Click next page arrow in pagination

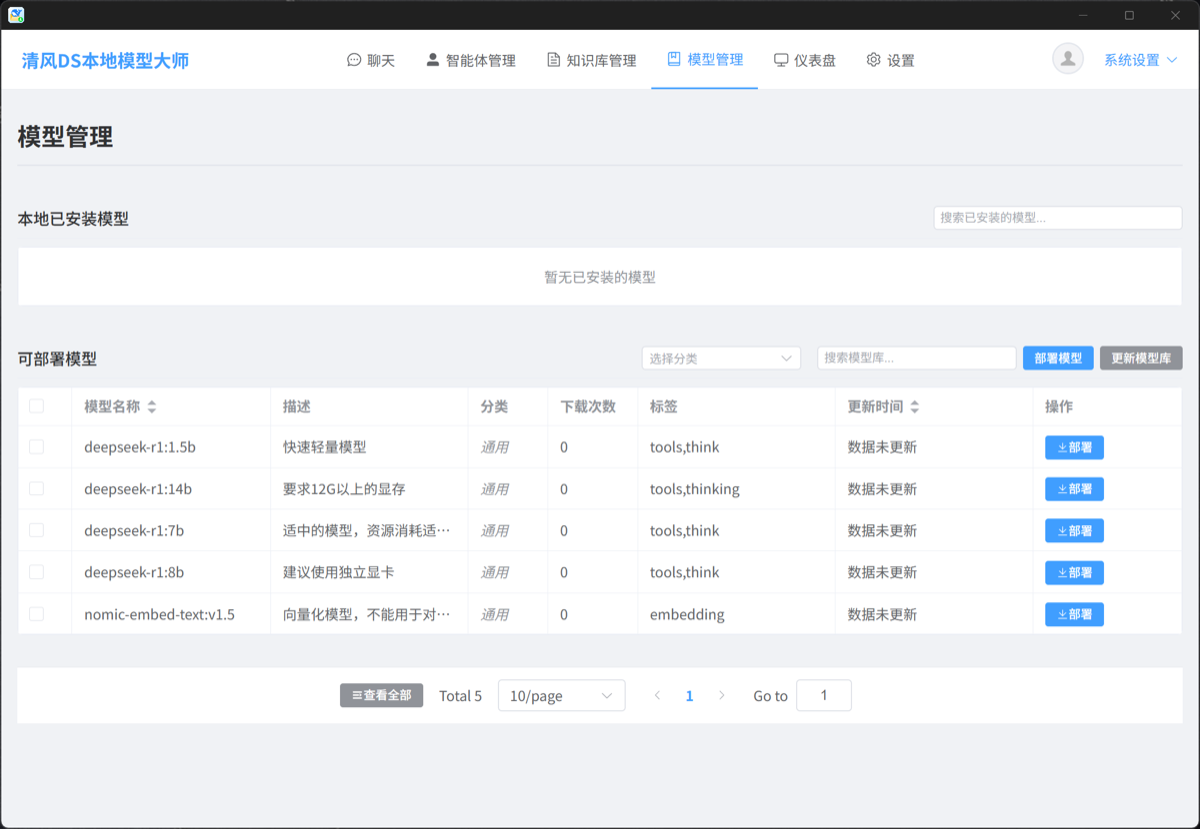pyautogui.click(x=722, y=696)
